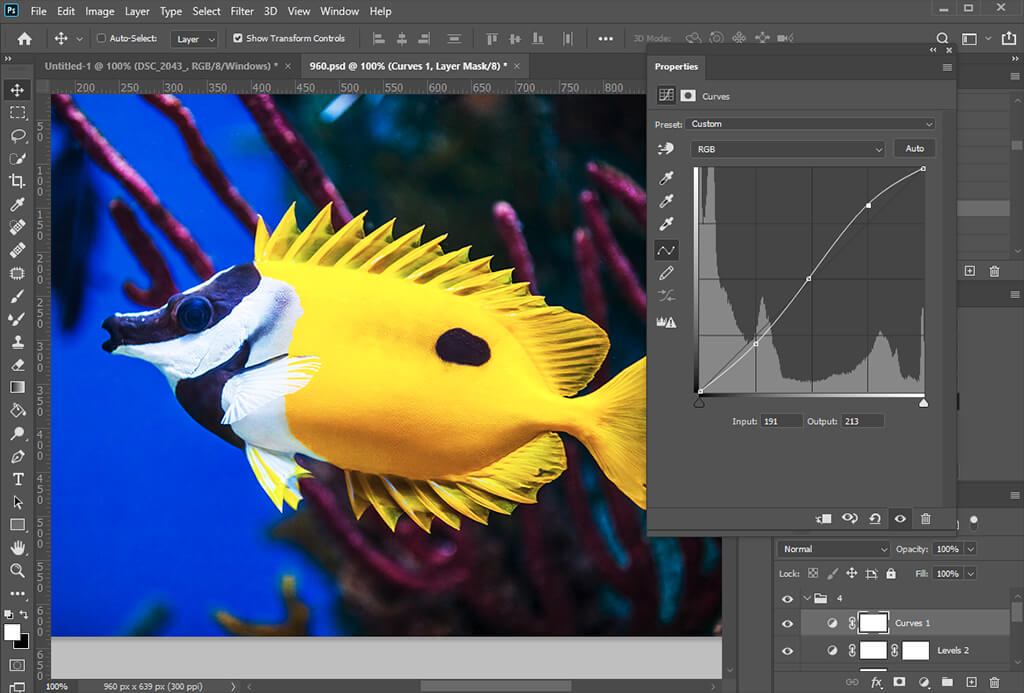Open the Window menu
This screenshot has width=1024, height=693.
339,11
